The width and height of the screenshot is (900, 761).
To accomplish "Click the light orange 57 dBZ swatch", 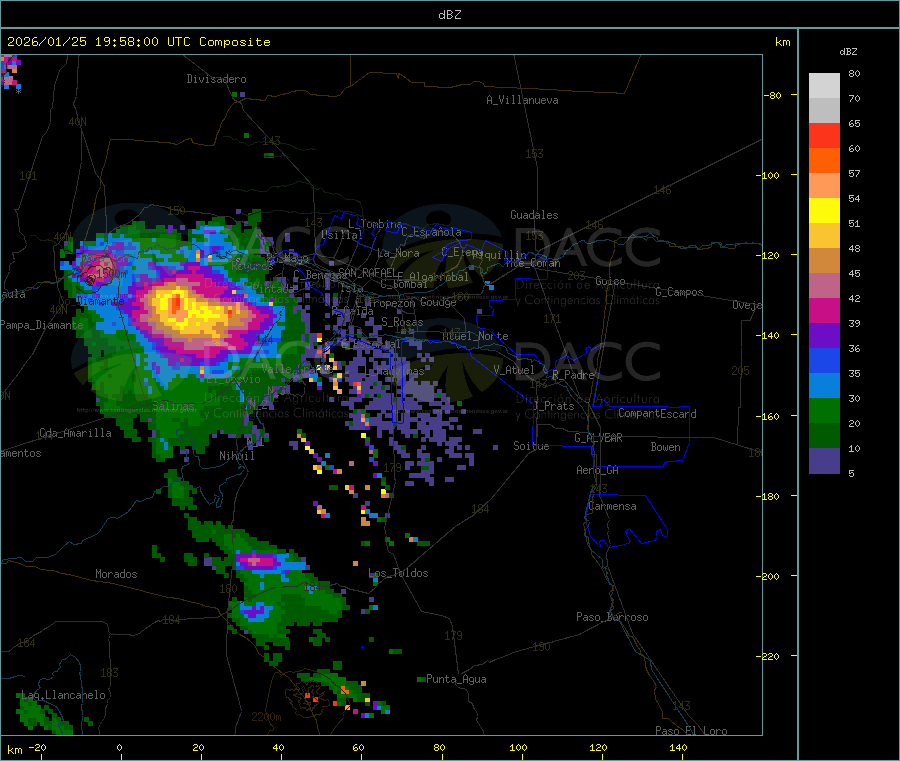I will (x=824, y=185).
